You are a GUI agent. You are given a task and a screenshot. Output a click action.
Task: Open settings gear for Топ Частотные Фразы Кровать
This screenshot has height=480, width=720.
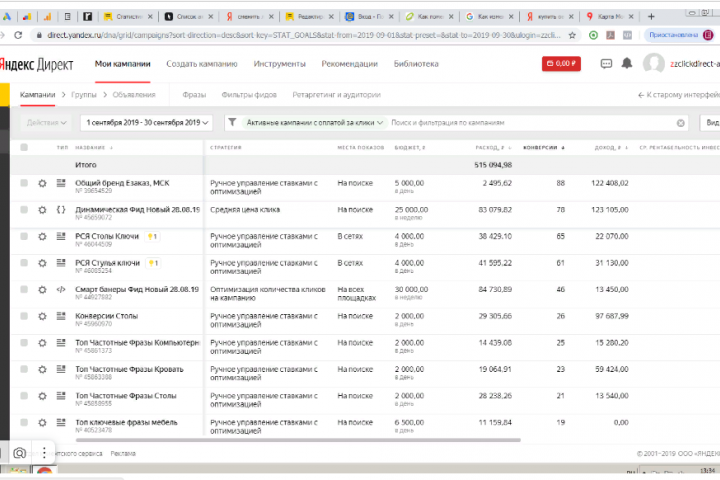[42, 370]
